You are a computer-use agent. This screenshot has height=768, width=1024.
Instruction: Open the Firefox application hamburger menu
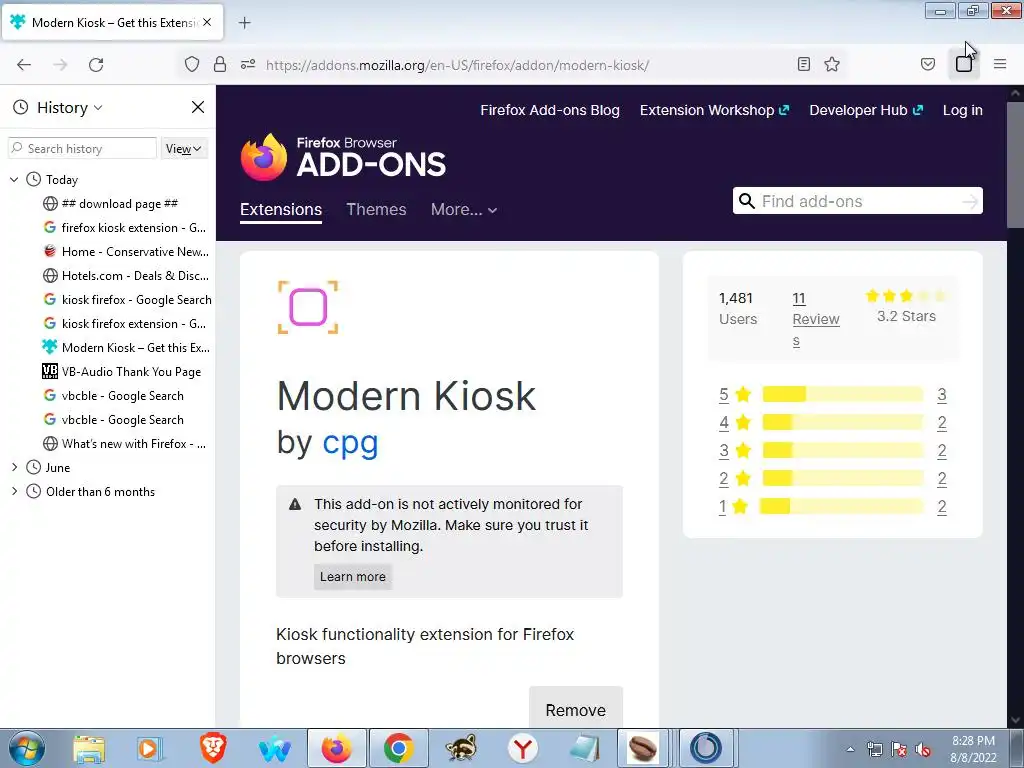tap(1000, 64)
